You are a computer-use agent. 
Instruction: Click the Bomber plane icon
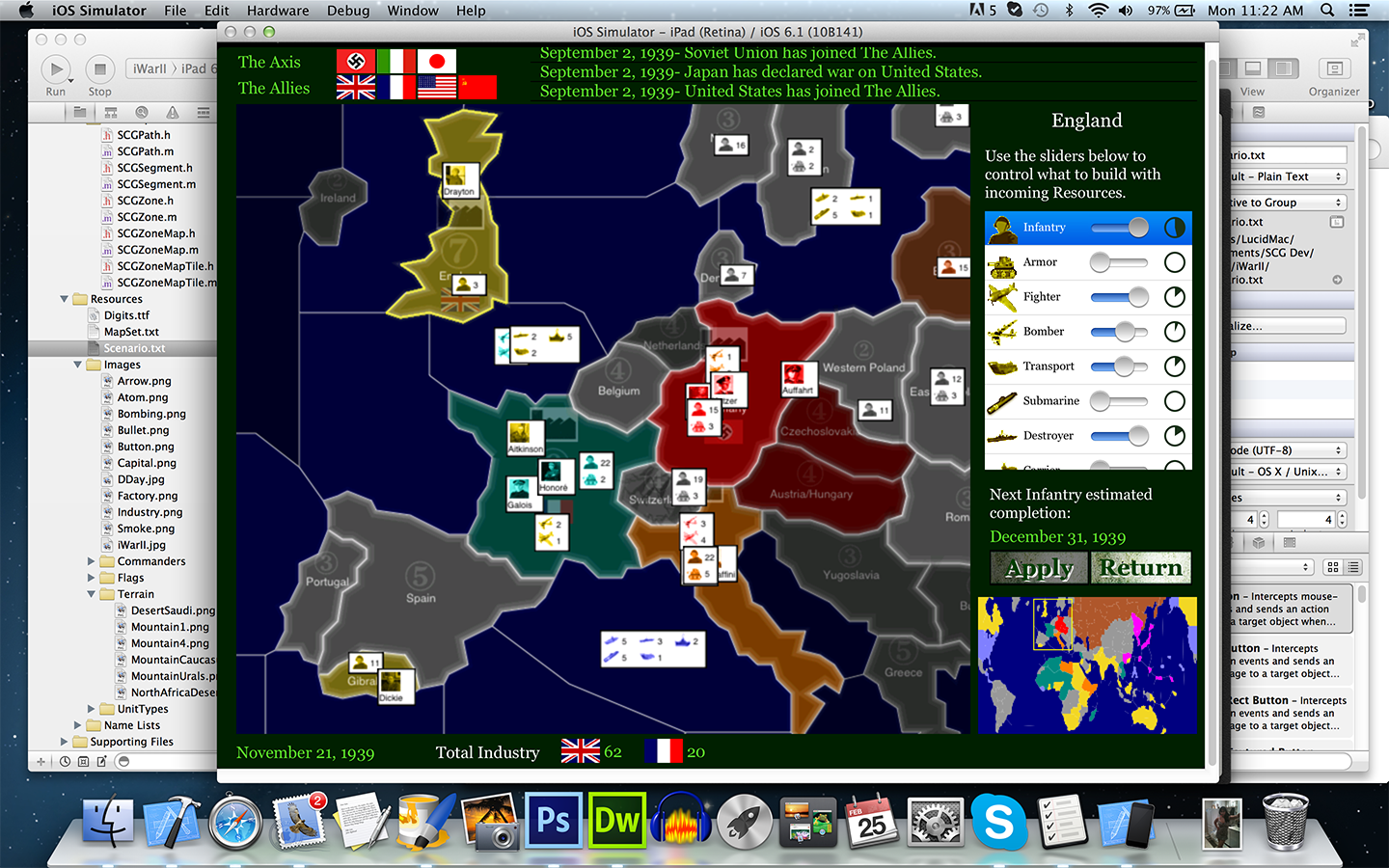[1003, 332]
